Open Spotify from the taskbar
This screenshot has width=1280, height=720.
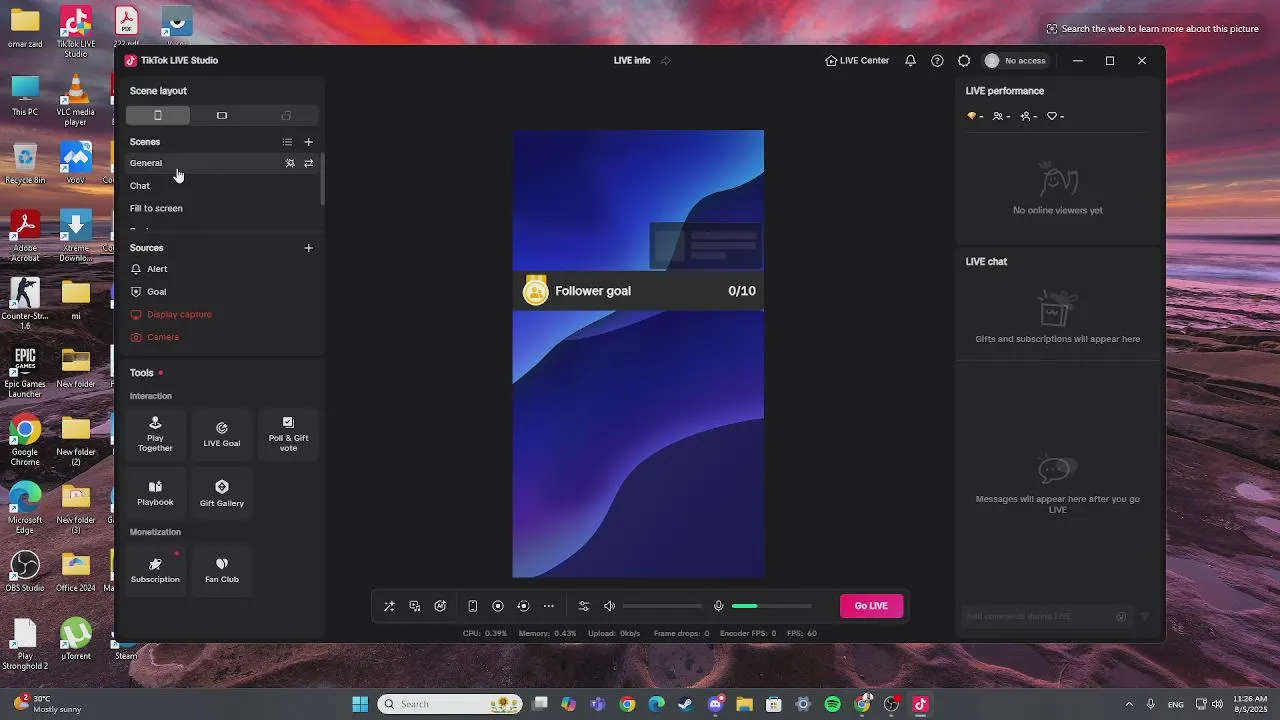click(833, 704)
